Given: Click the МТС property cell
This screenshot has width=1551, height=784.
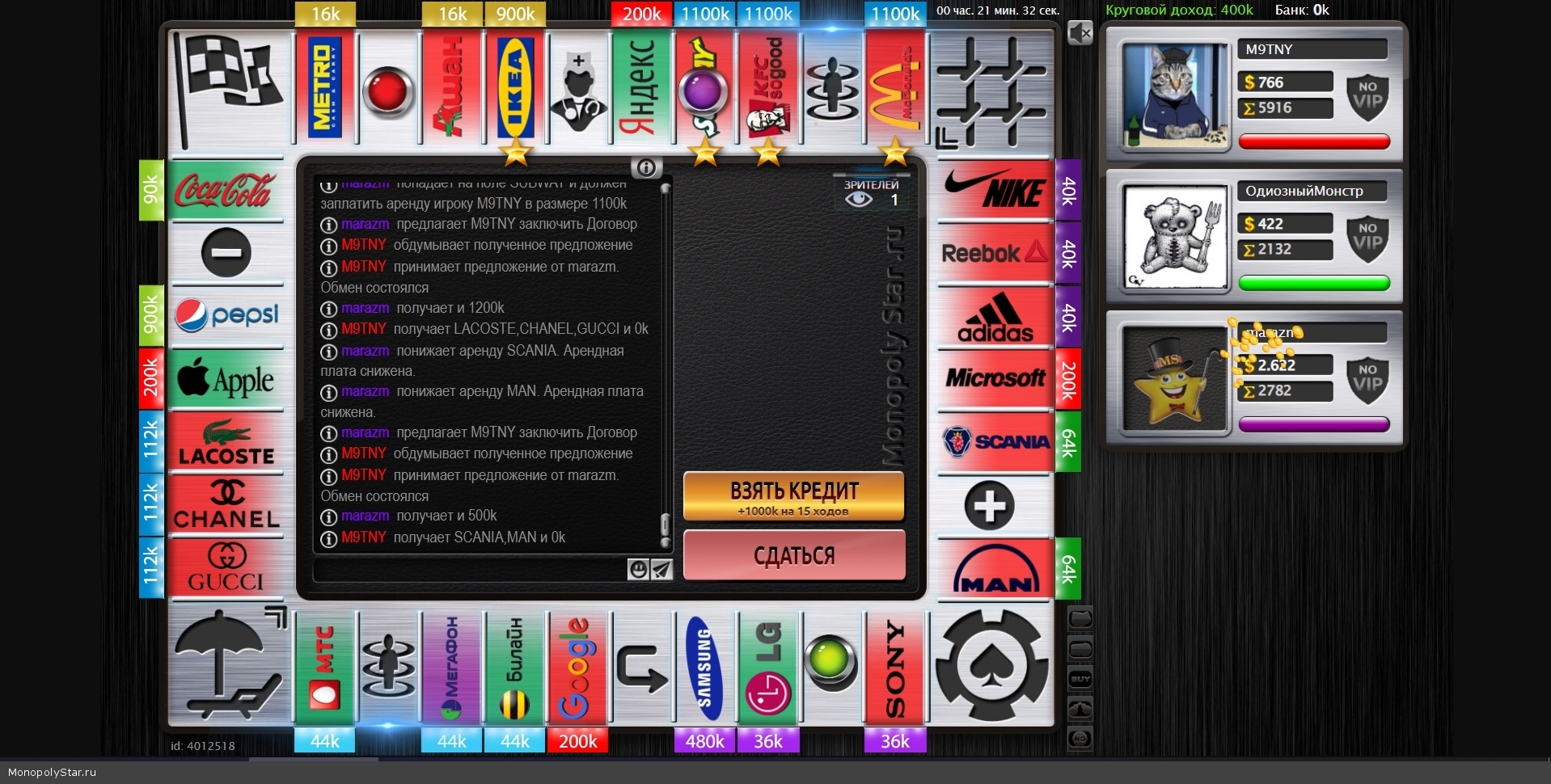Looking at the screenshot, I should [326, 668].
